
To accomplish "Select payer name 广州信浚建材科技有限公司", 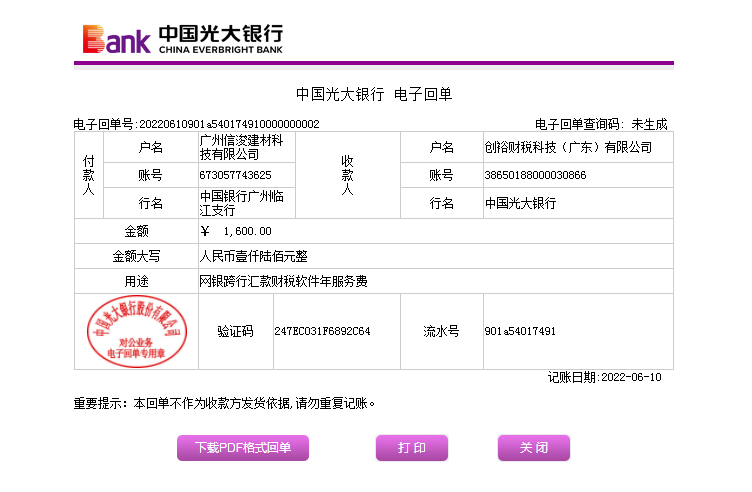I will coord(241,147).
